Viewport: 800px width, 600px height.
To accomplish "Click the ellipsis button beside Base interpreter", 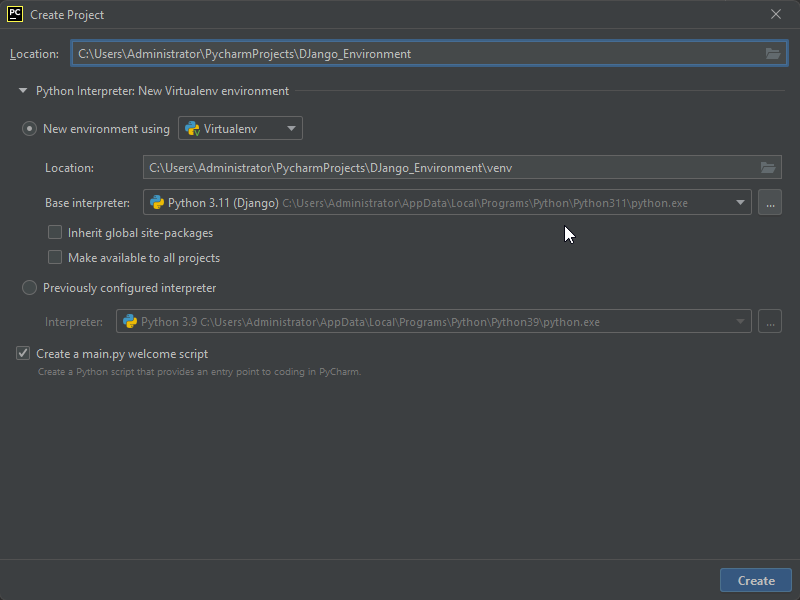I will [x=770, y=203].
